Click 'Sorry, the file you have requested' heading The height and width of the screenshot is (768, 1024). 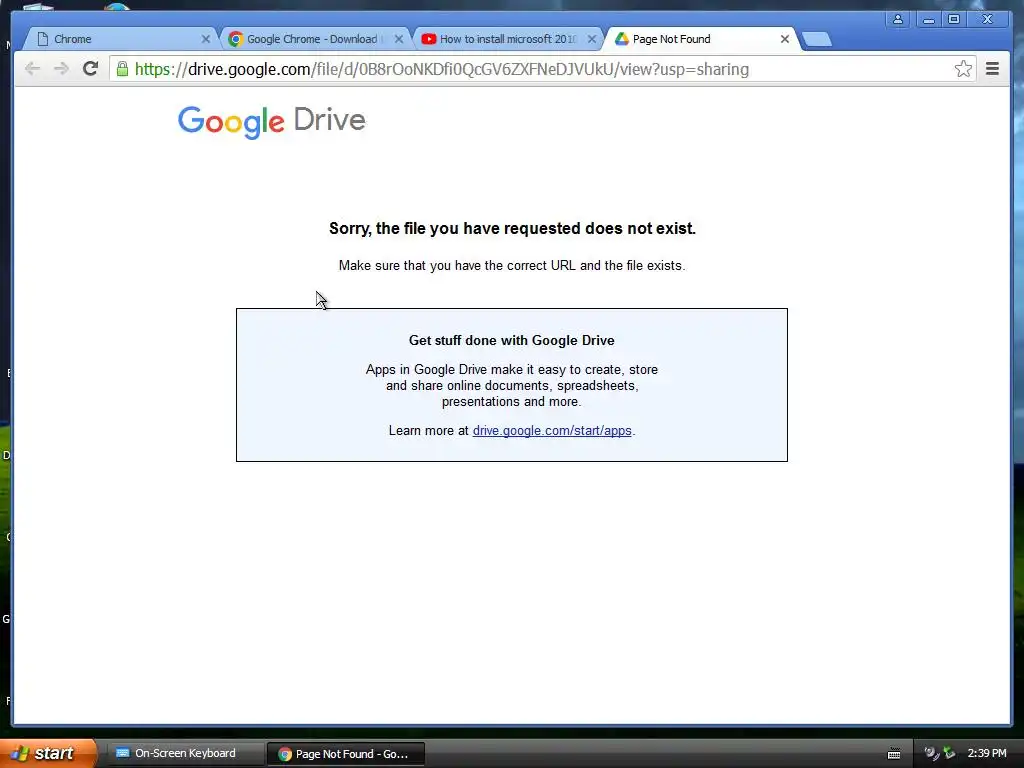[x=512, y=229]
